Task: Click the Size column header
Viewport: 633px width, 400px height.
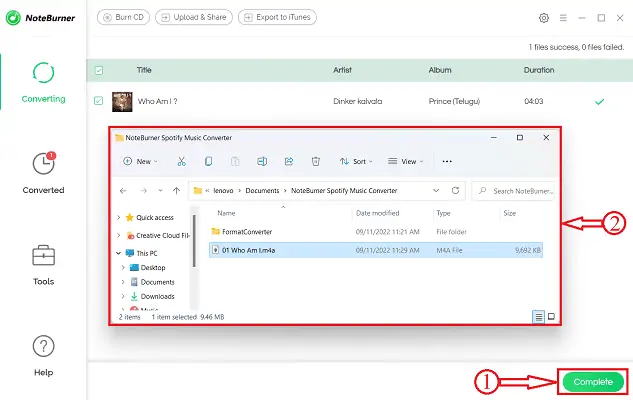Action: click(509, 213)
